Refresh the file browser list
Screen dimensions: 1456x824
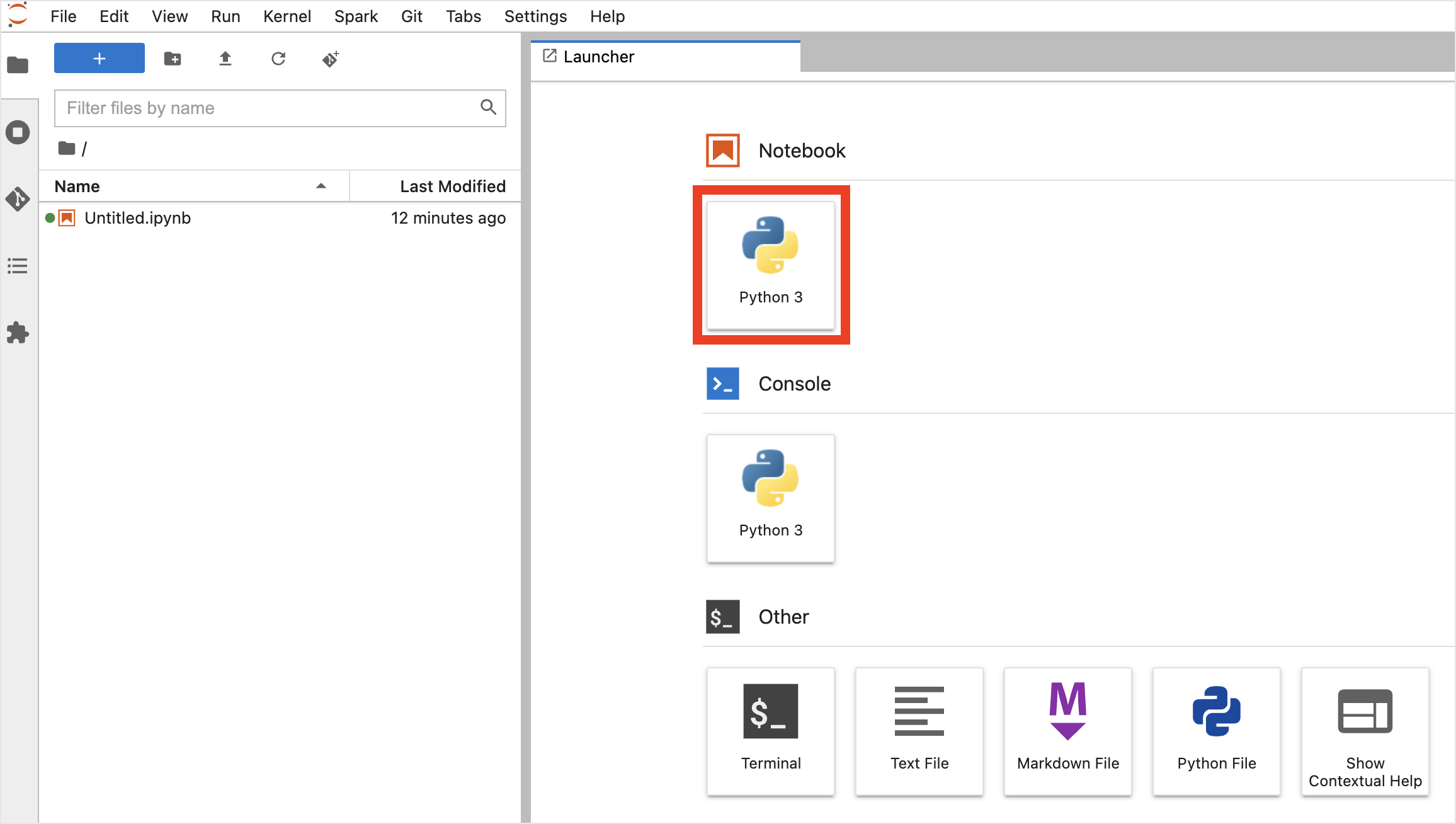click(278, 59)
